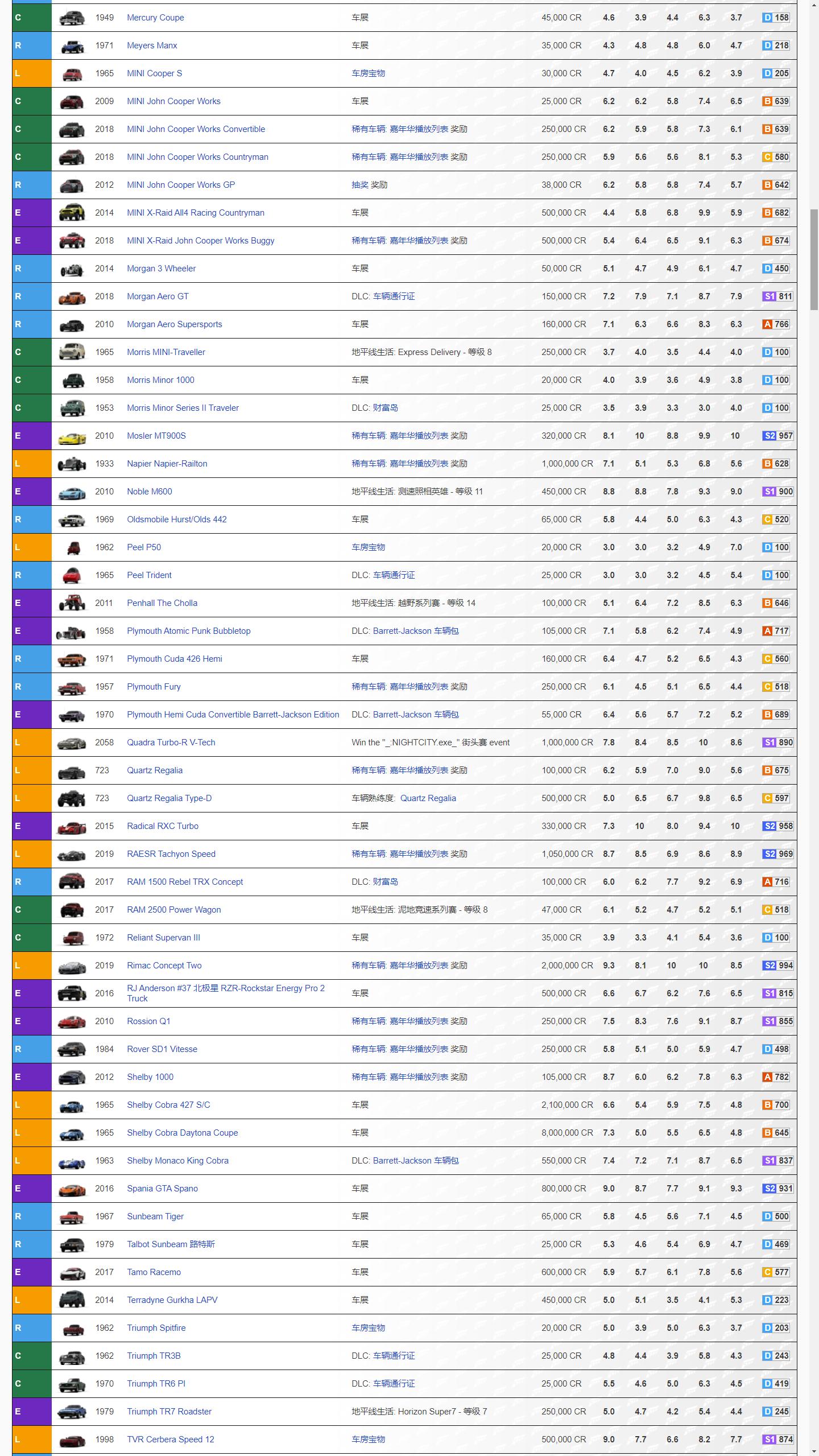Click Barrett-Jackson 车辆包 link in Shelby Monaco row

[x=416, y=1161]
